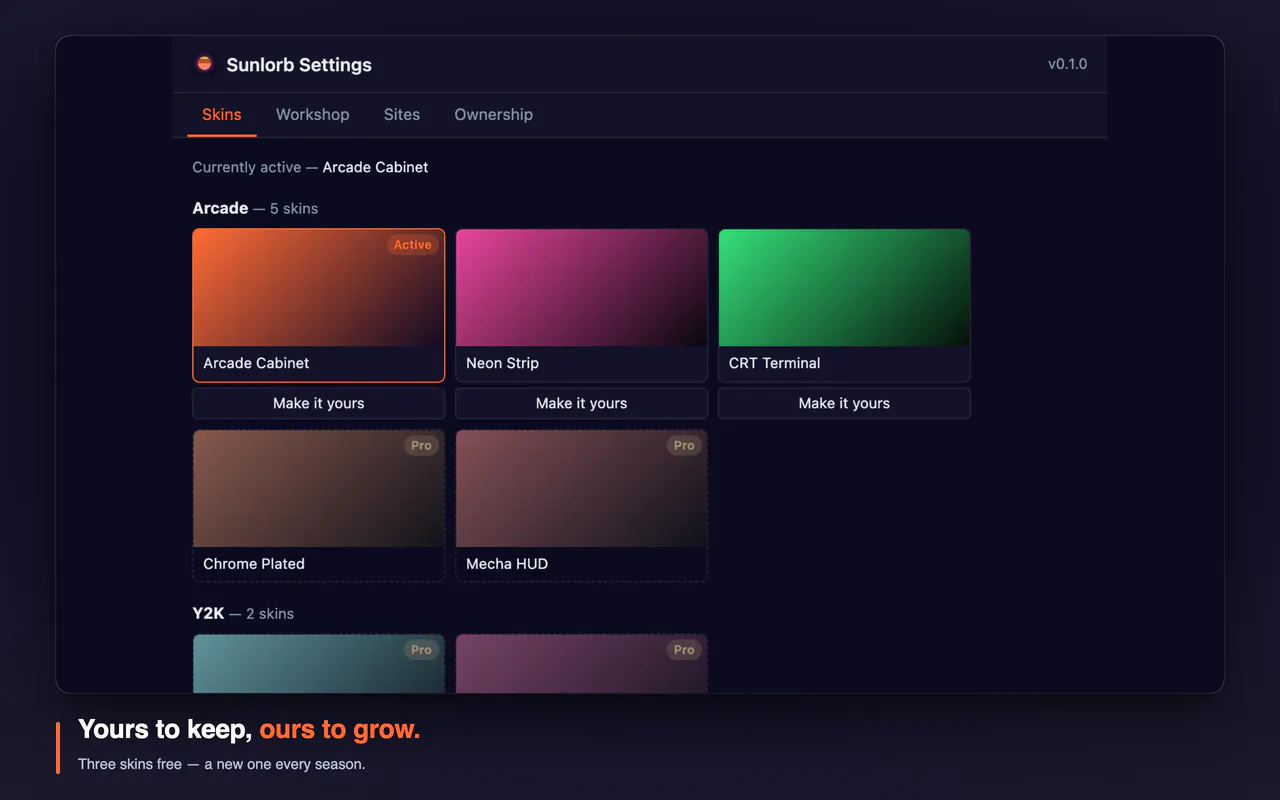This screenshot has width=1280, height=800.
Task: Pick the CRT Terminal green skin
Action: tap(845, 305)
